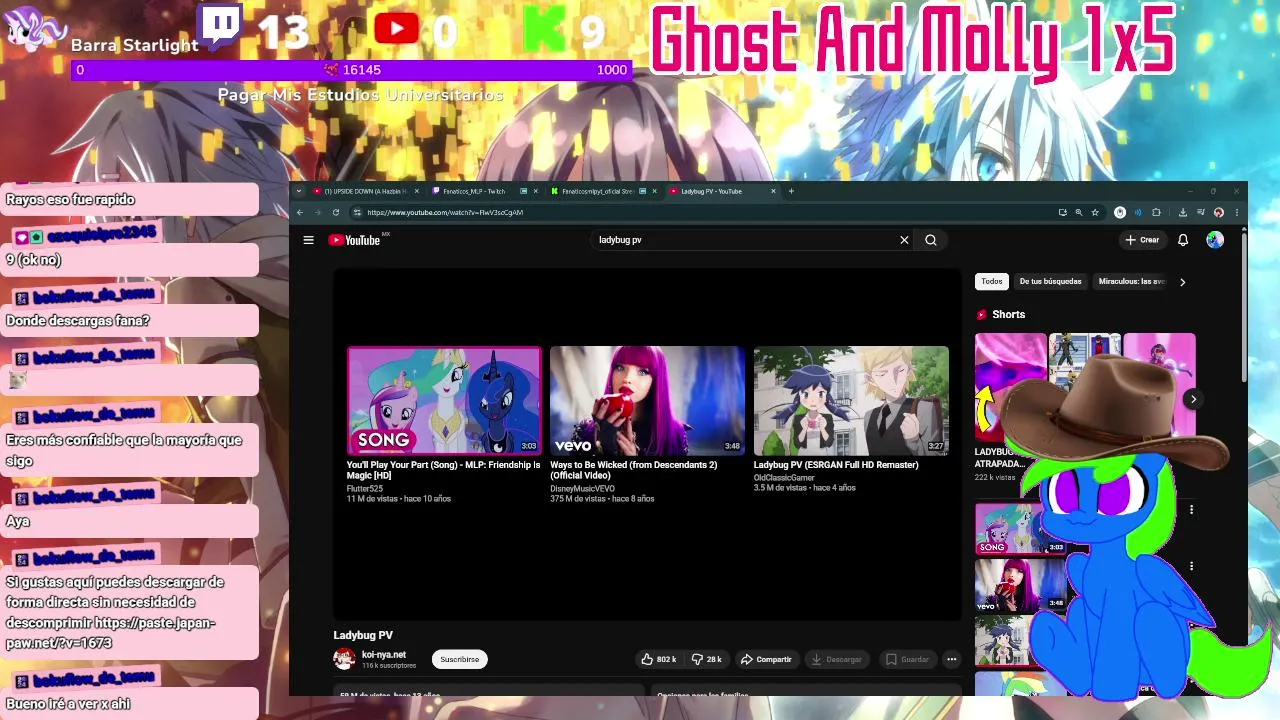
Task: Open the first Shorts thumbnail
Action: pos(1010,386)
